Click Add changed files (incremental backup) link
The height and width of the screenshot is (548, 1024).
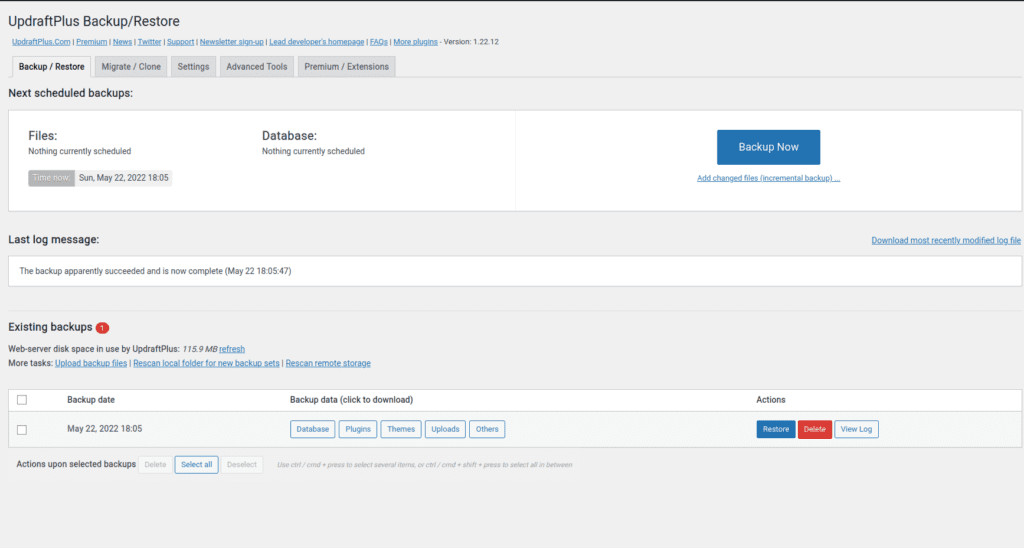(768, 179)
